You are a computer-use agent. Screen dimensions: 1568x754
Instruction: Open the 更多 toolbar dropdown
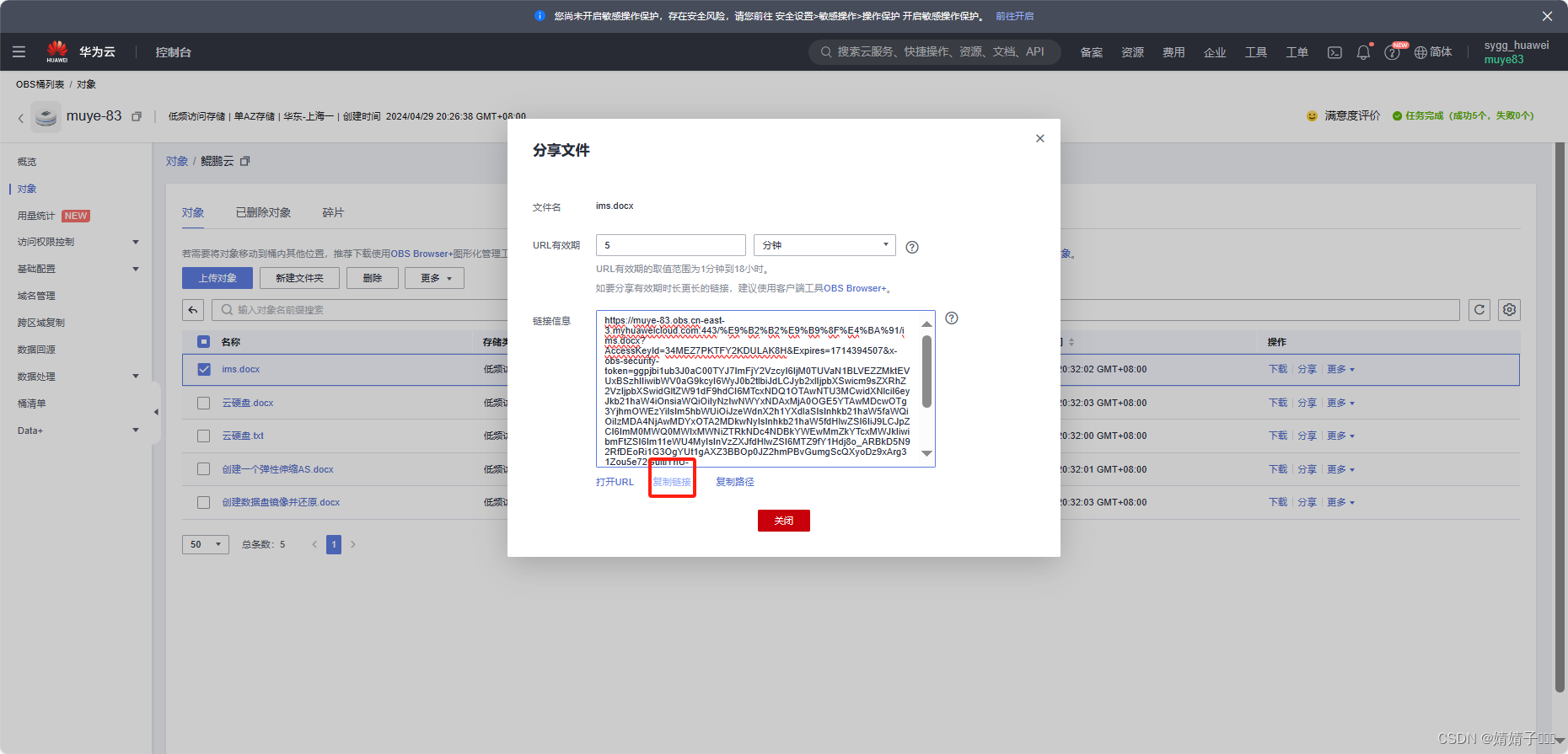tap(434, 278)
